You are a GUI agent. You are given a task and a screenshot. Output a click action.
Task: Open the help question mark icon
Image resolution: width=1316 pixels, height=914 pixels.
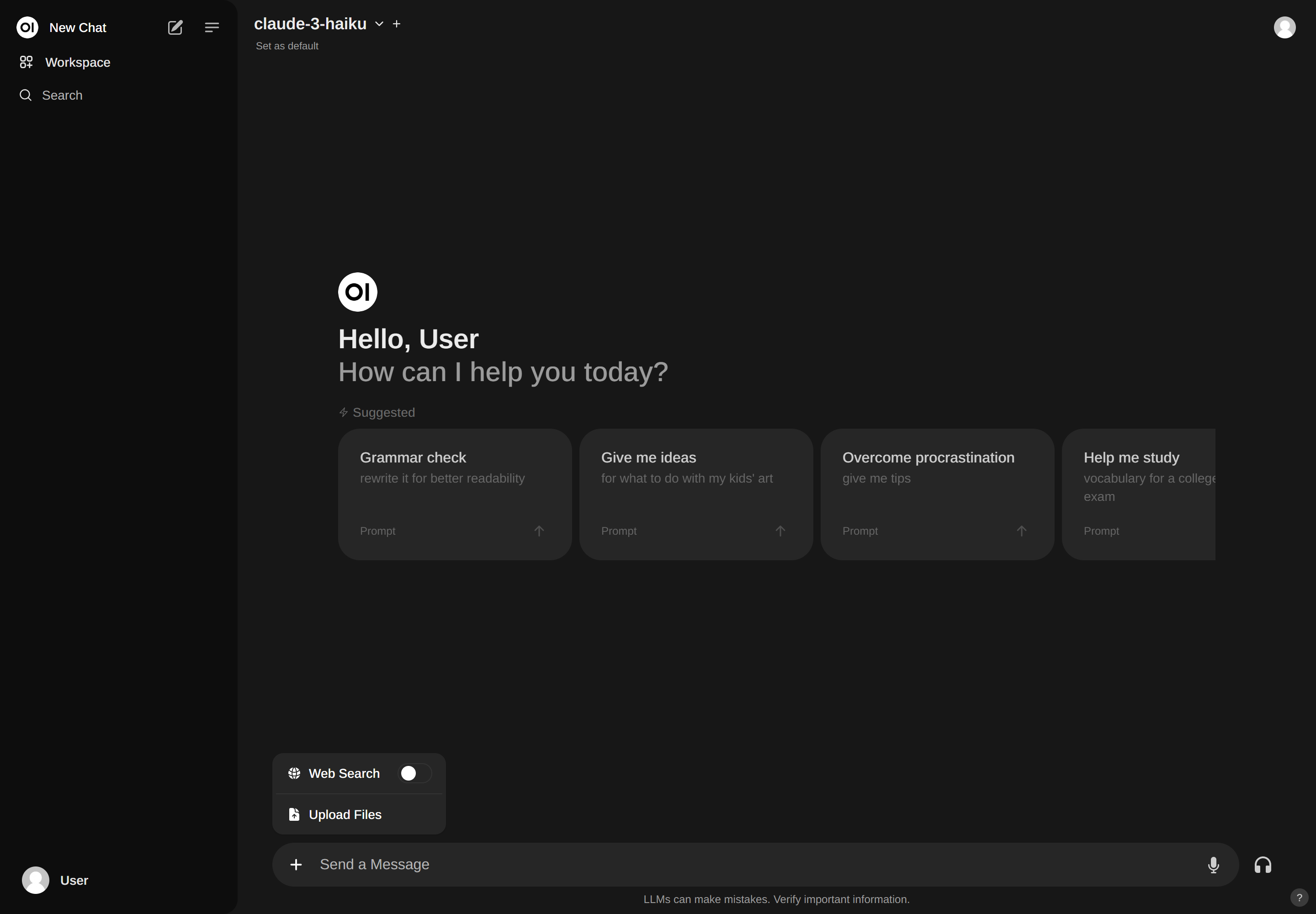click(x=1299, y=898)
